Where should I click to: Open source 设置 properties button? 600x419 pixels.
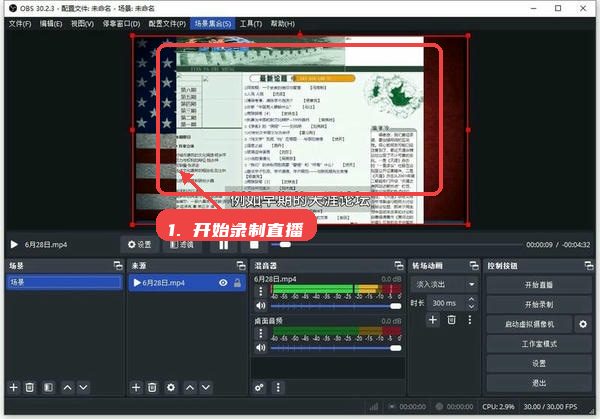pos(140,244)
